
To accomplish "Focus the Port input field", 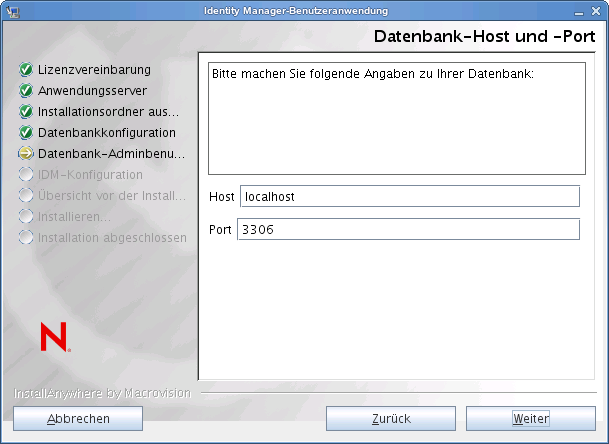I will (409, 229).
